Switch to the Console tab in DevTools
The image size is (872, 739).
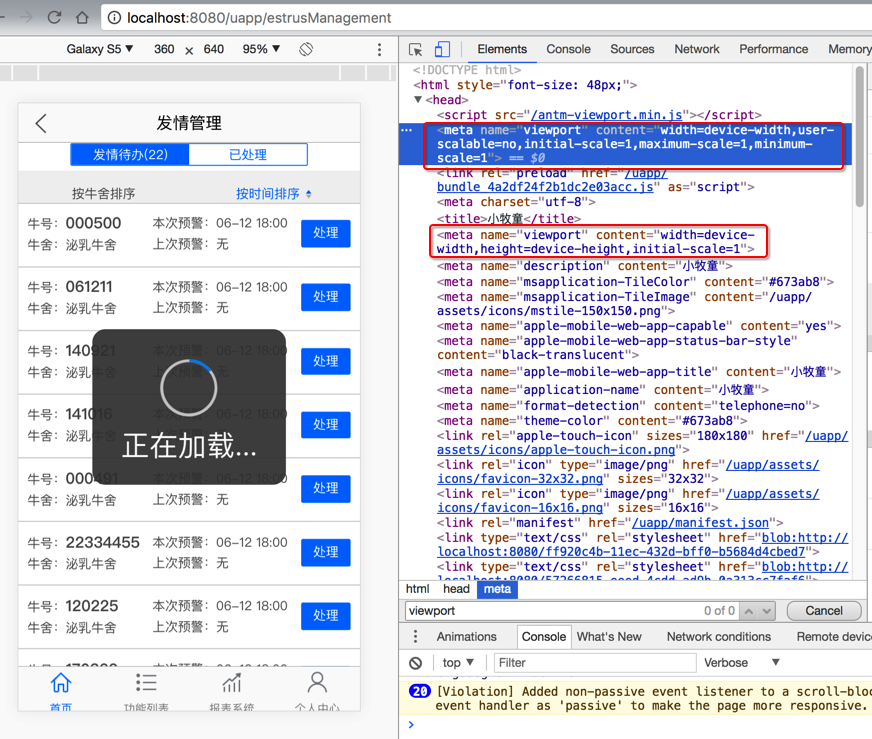pos(568,49)
